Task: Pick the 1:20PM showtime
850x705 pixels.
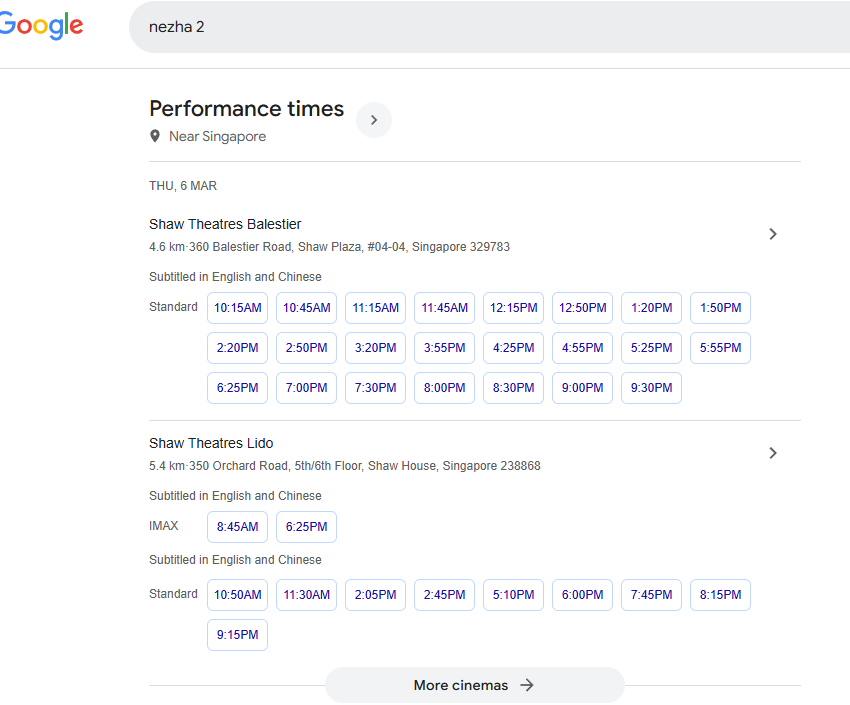Action: (x=651, y=308)
